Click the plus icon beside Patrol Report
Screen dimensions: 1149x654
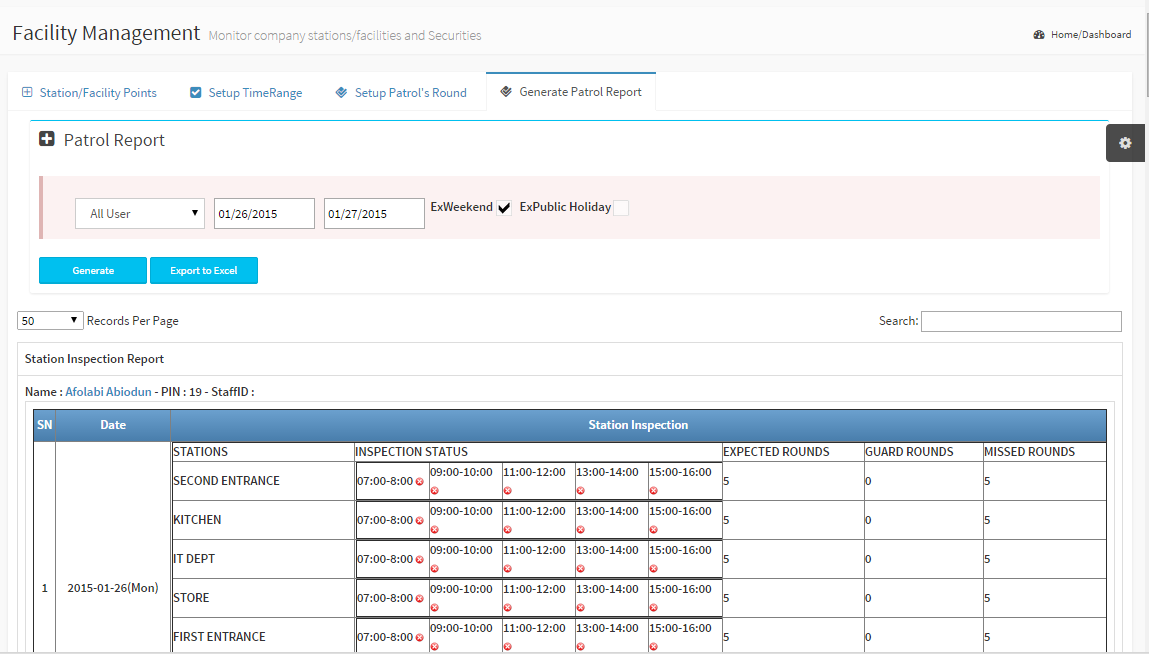click(47, 140)
